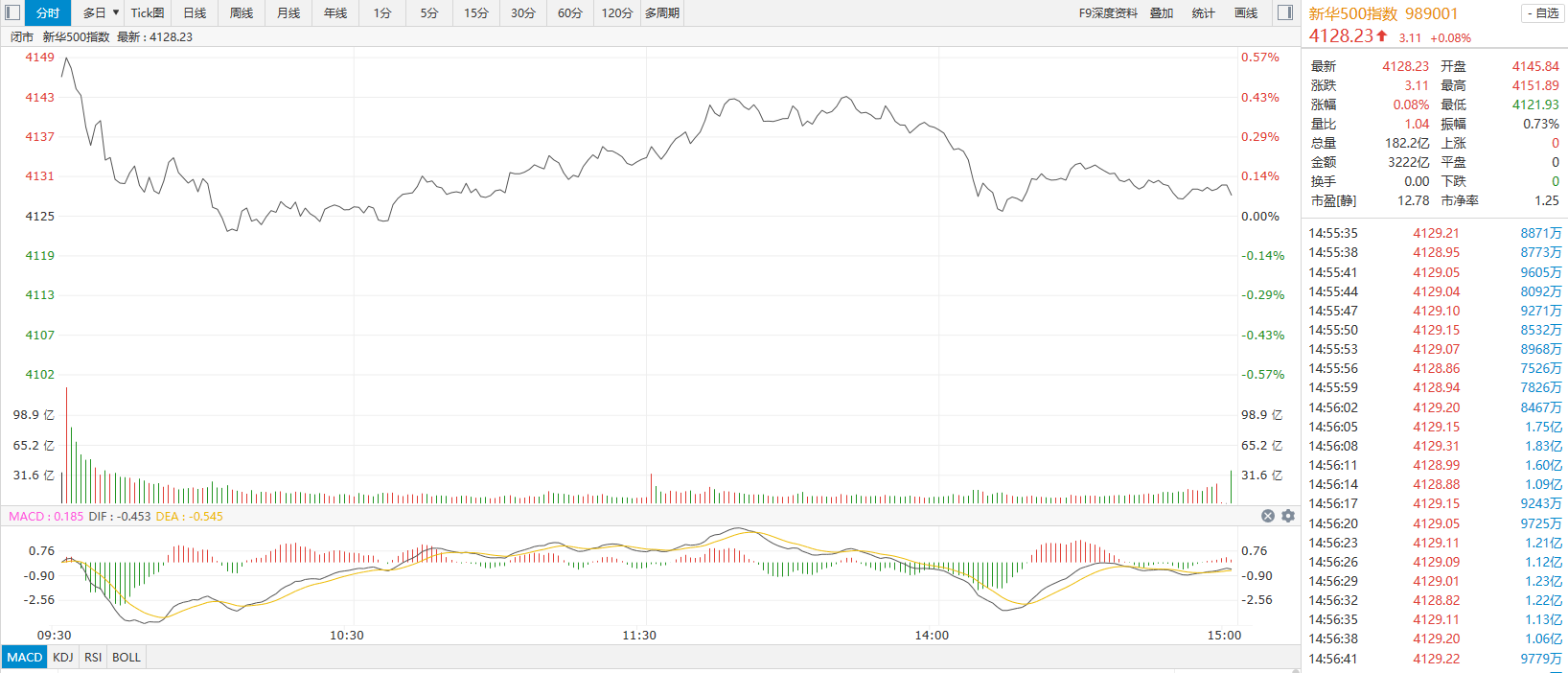This screenshot has height=673, width=1568.
Task: Open the 多周期 multi-period view
Action: (x=662, y=12)
